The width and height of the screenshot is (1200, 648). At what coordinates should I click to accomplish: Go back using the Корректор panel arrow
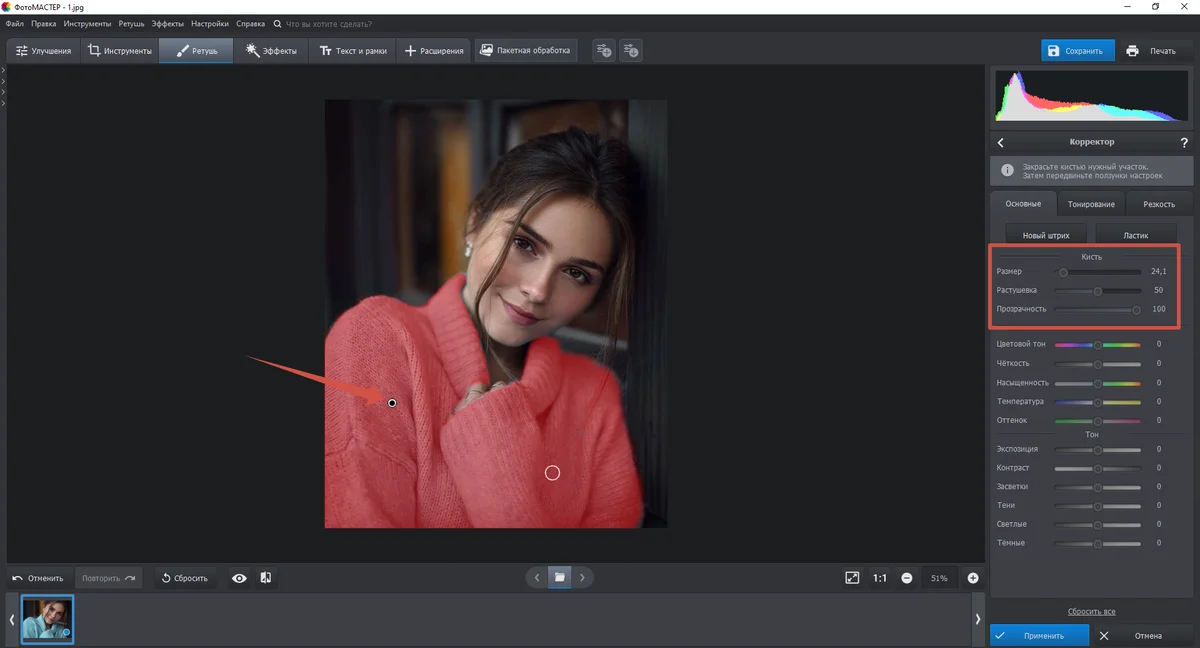click(x=1001, y=143)
